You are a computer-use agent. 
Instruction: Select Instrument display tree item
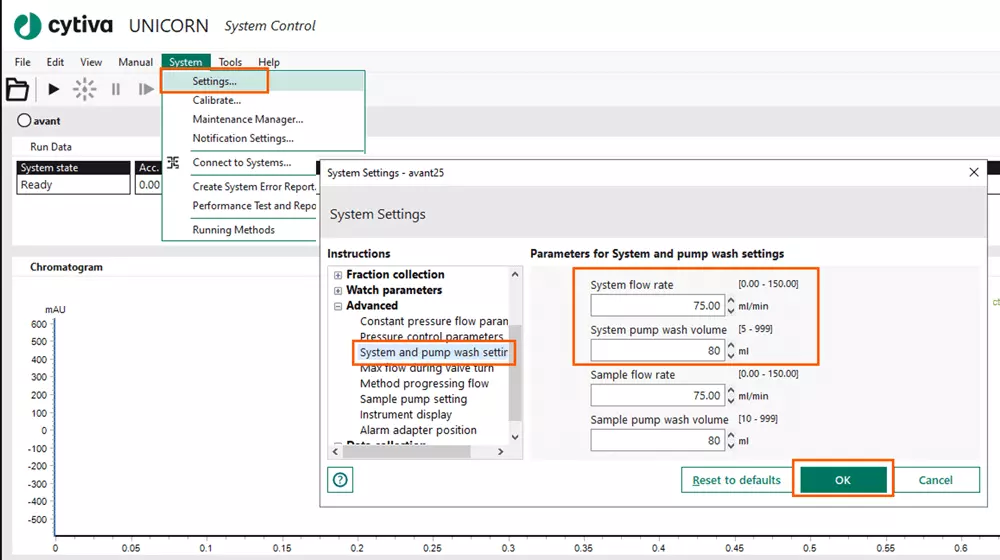(406, 415)
